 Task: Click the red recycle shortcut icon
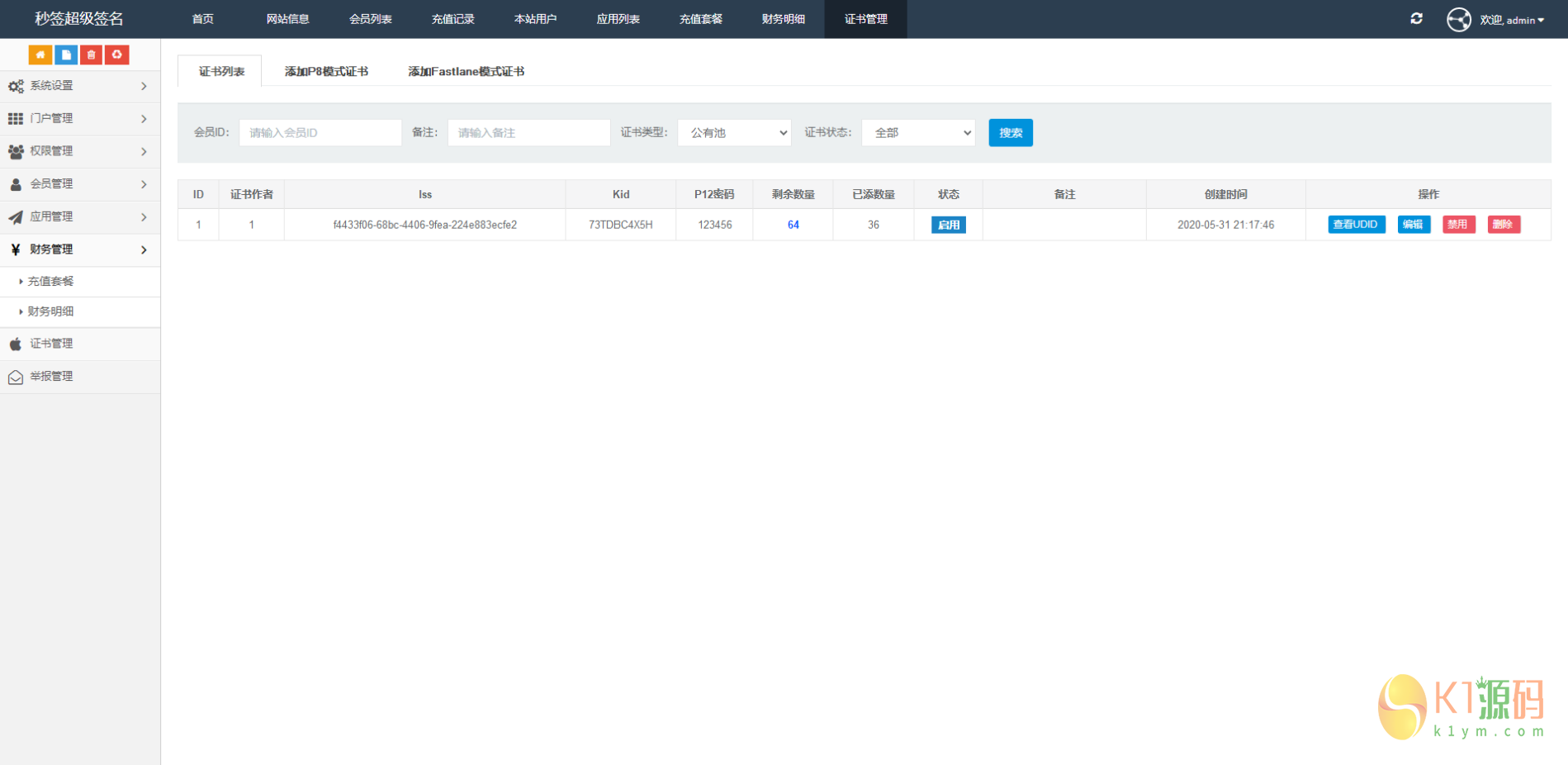[x=117, y=55]
